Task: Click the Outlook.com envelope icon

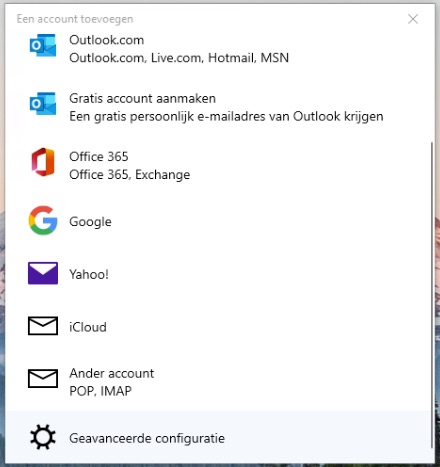Action: click(43, 45)
